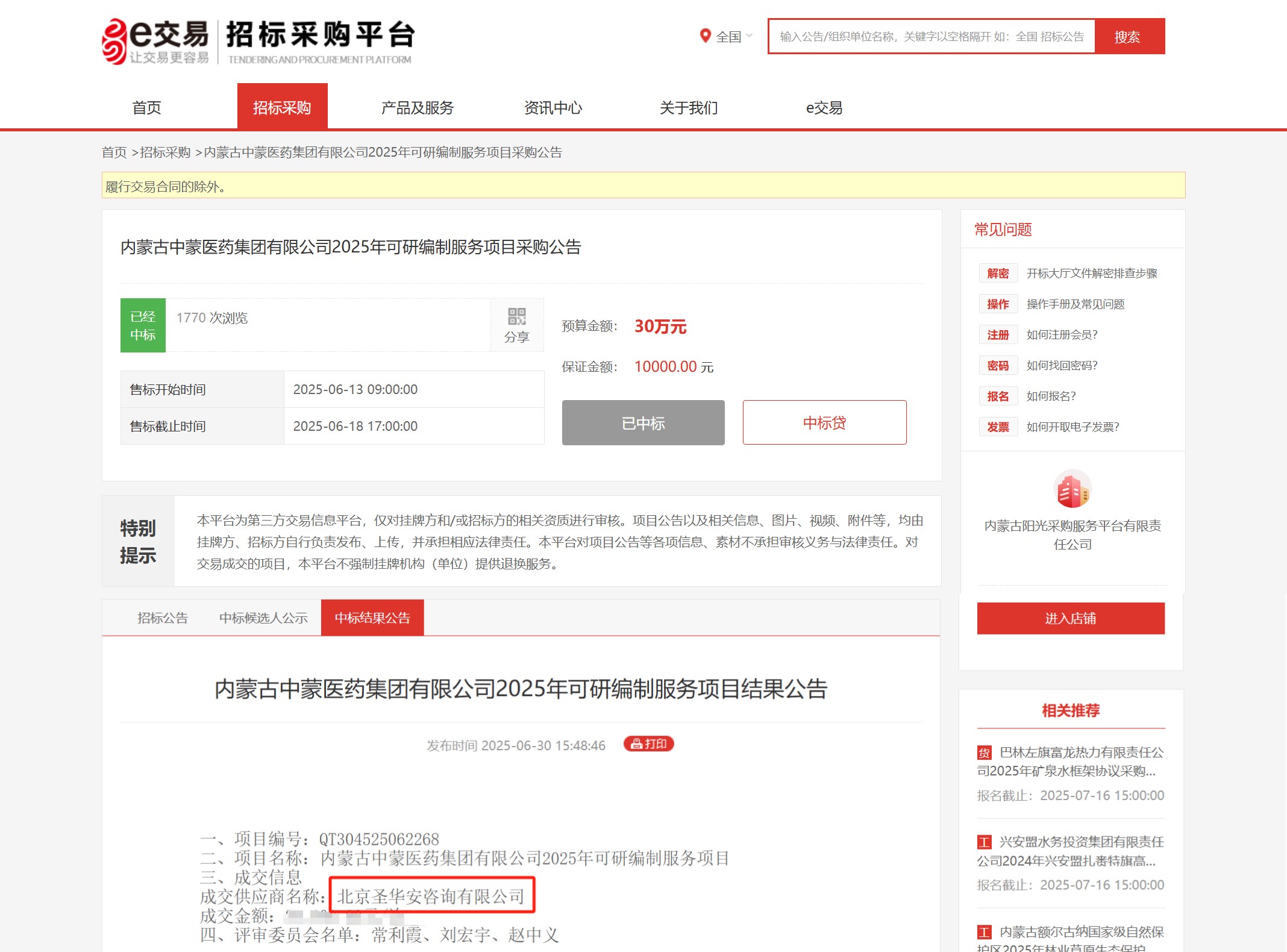
Task: Switch to the 中标候选人公示 tab
Action: [x=263, y=618]
